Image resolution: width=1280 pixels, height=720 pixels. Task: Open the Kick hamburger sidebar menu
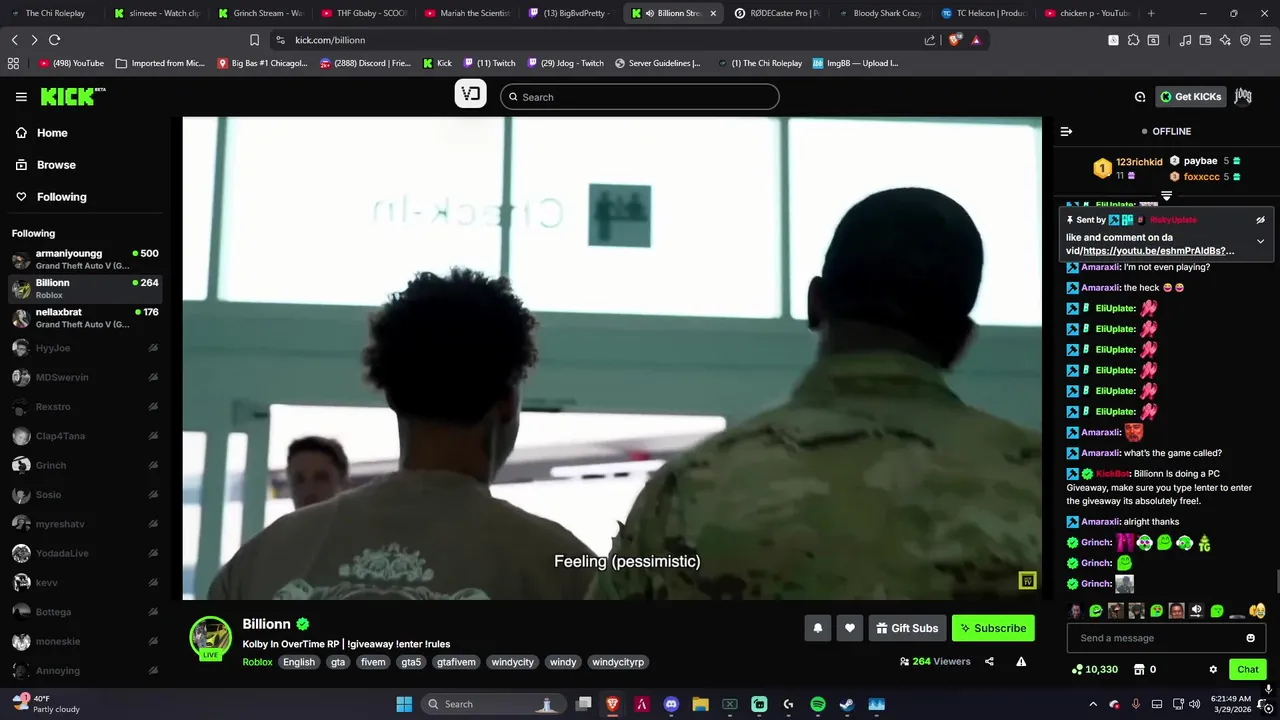(21, 97)
